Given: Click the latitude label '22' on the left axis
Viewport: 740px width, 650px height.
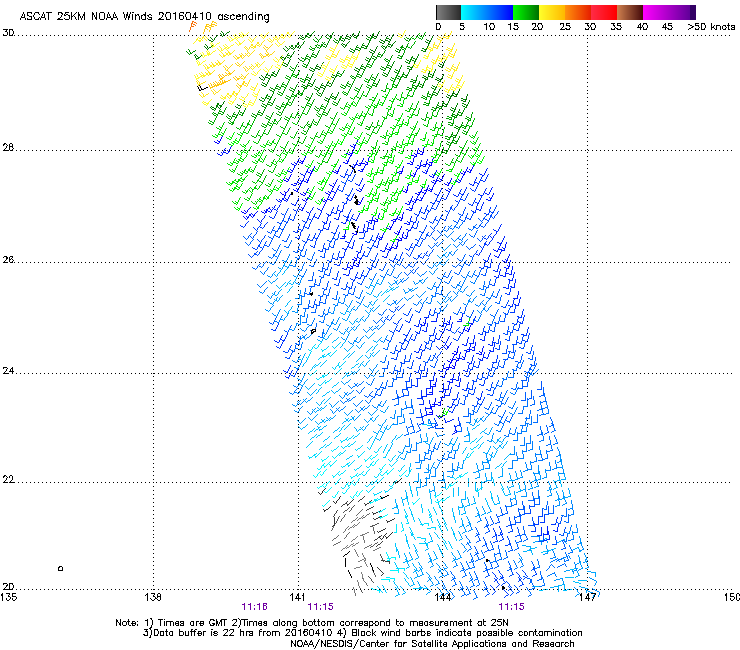Looking at the screenshot, I should 8,480.
